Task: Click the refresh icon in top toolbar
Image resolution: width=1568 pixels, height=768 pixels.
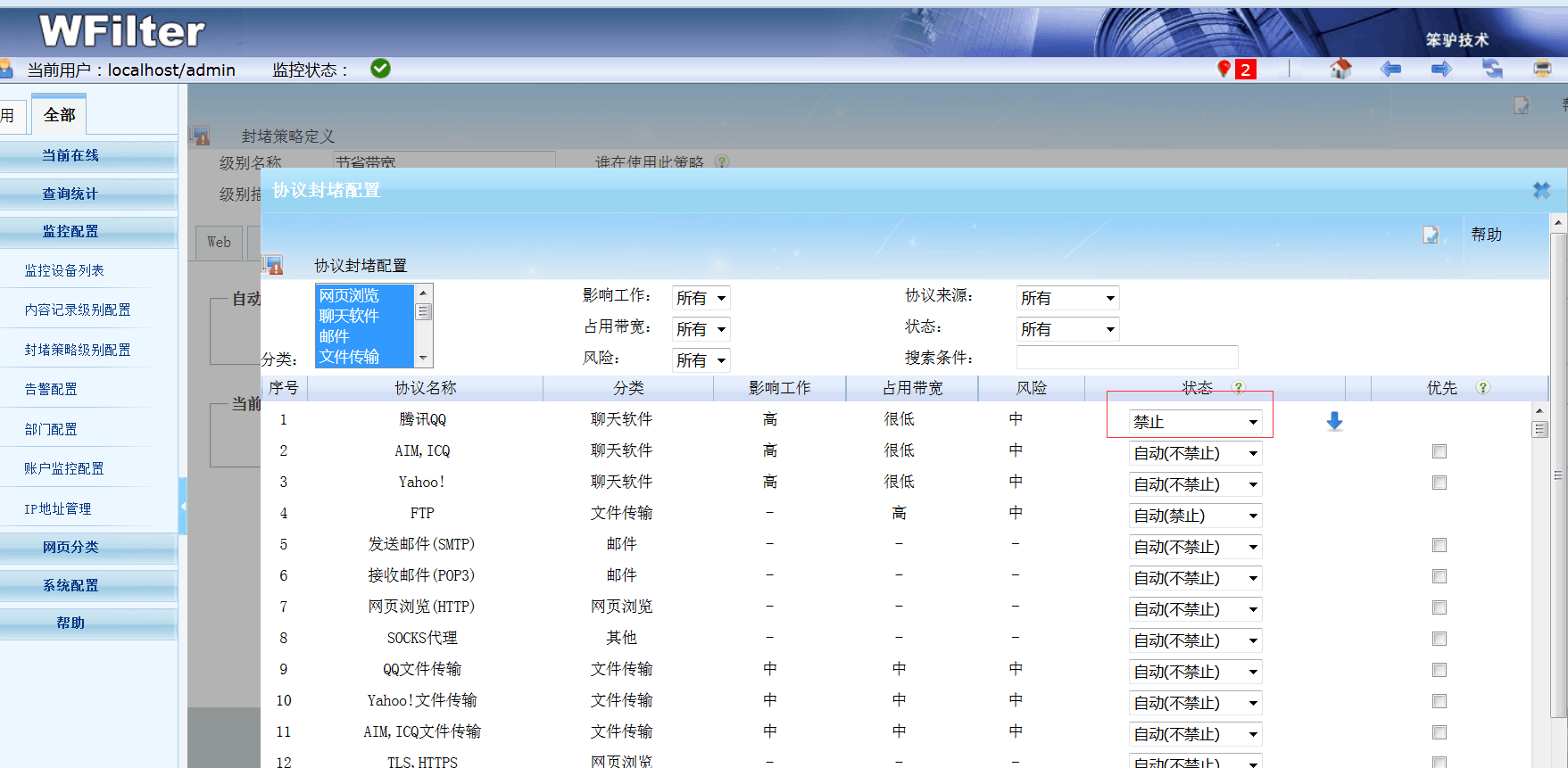Action: pyautogui.click(x=1492, y=69)
